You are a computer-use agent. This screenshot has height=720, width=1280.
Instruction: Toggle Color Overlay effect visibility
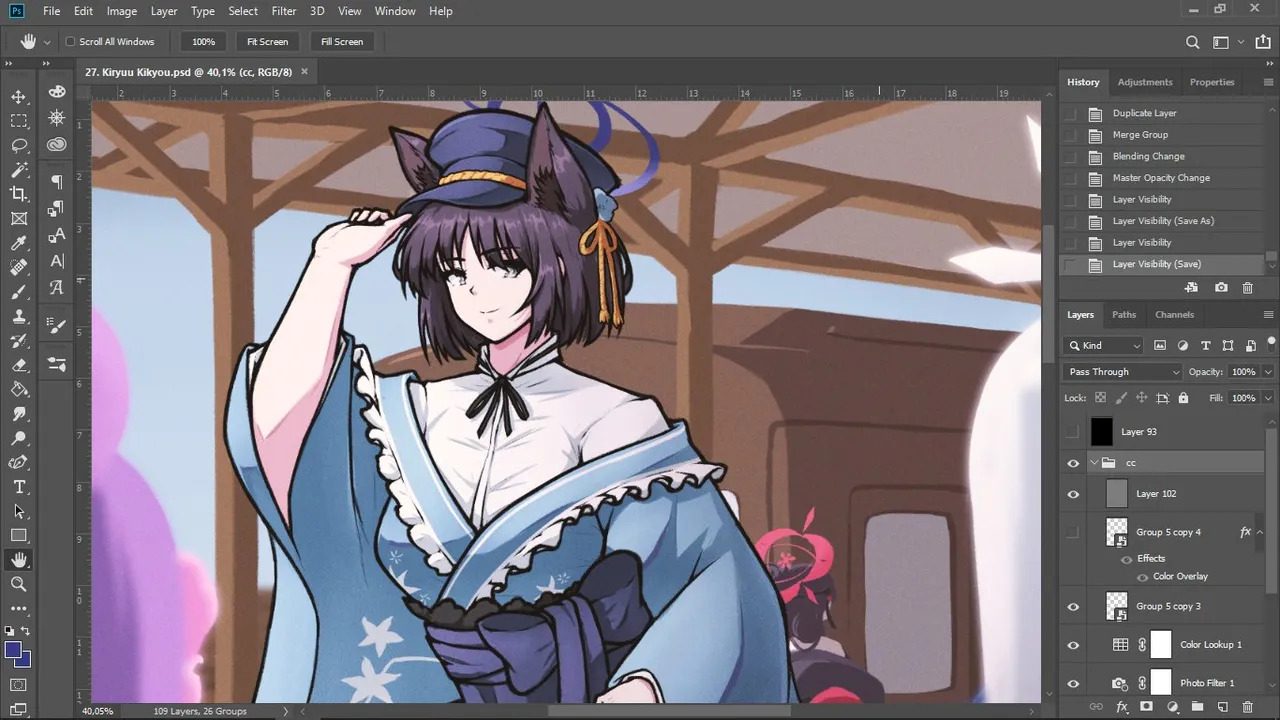pos(1143,577)
